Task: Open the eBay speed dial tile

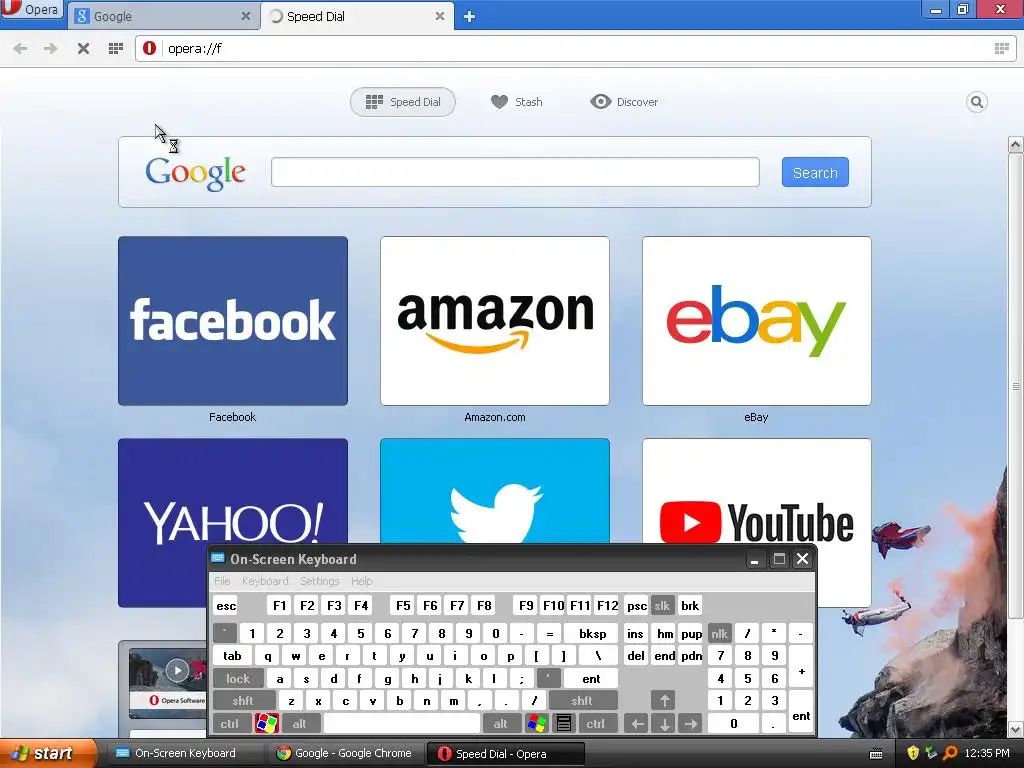Action: [756, 321]
